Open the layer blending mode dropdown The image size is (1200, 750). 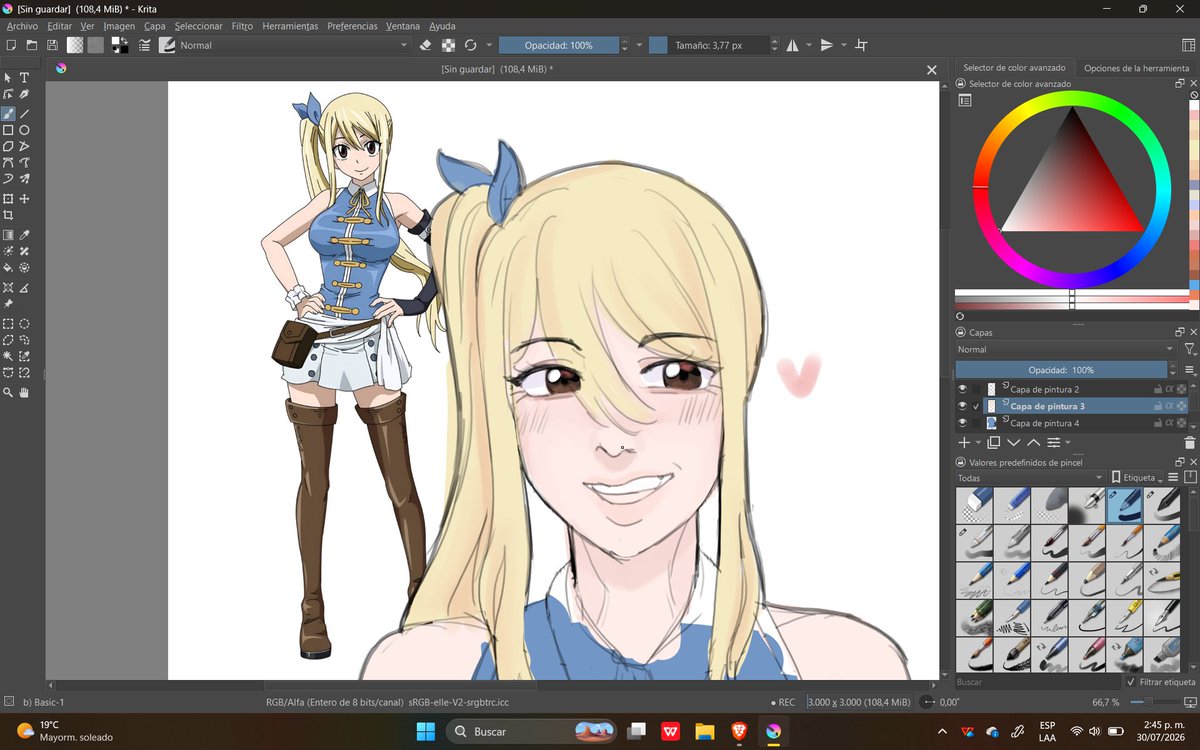click(1066, 349)
